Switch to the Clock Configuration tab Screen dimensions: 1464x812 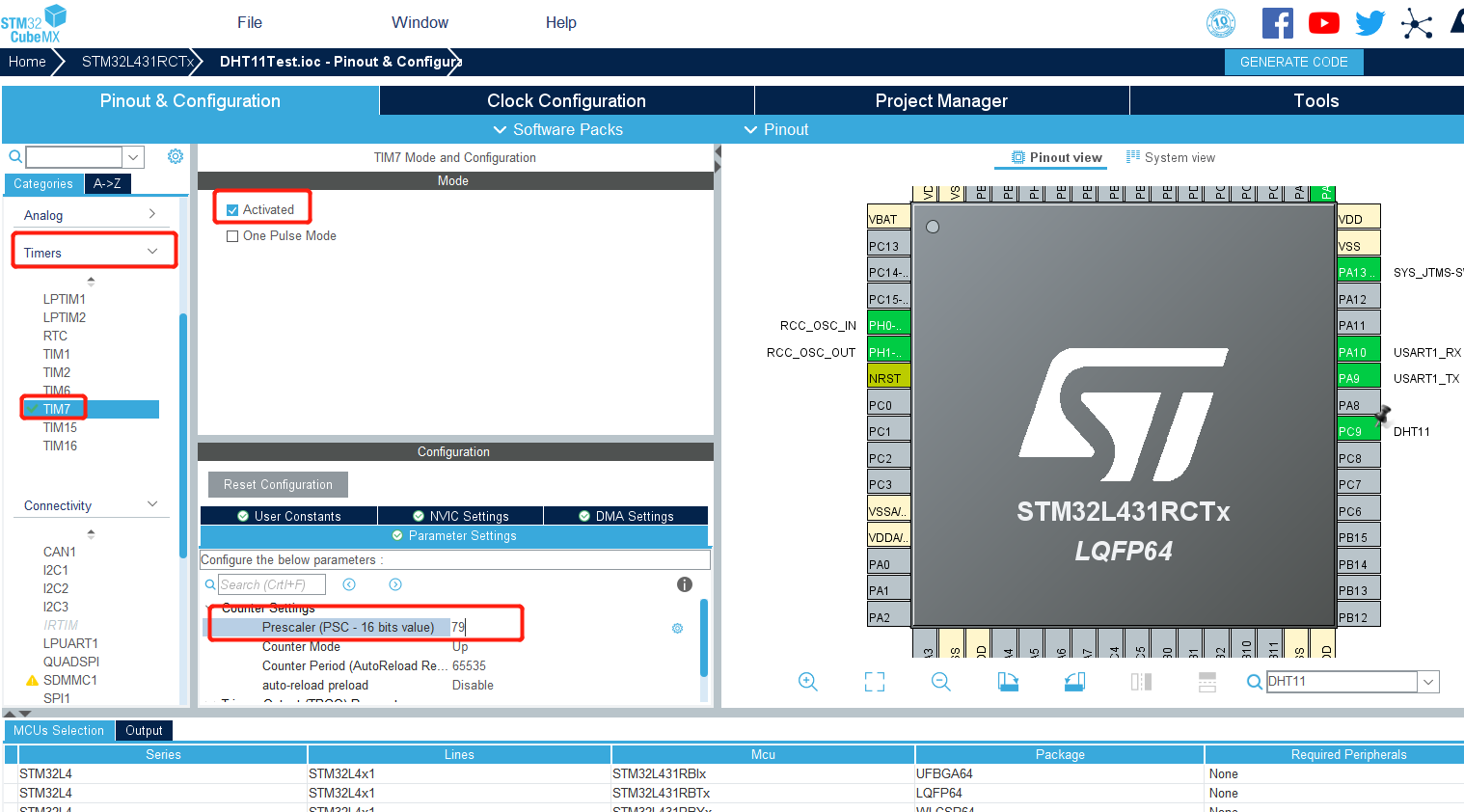tap(565, 100)
